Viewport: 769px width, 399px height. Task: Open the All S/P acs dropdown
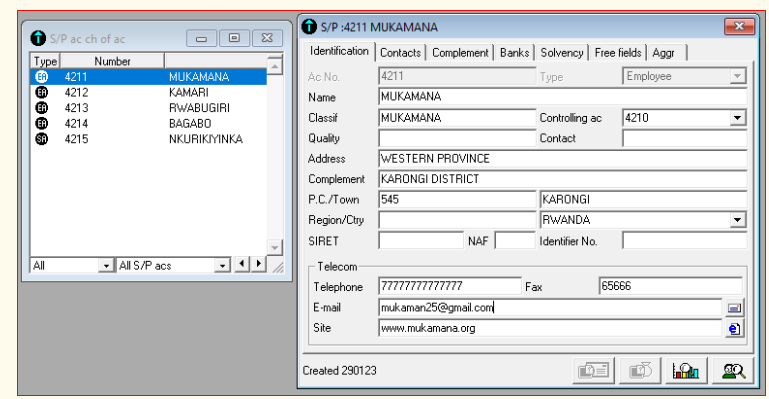222,266
